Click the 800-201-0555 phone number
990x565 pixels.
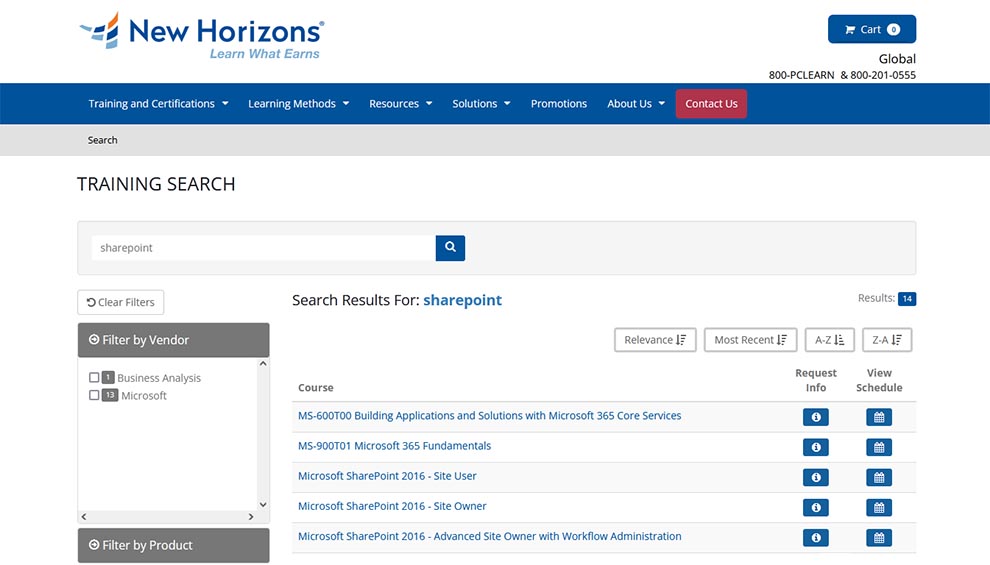pos(883,75)
